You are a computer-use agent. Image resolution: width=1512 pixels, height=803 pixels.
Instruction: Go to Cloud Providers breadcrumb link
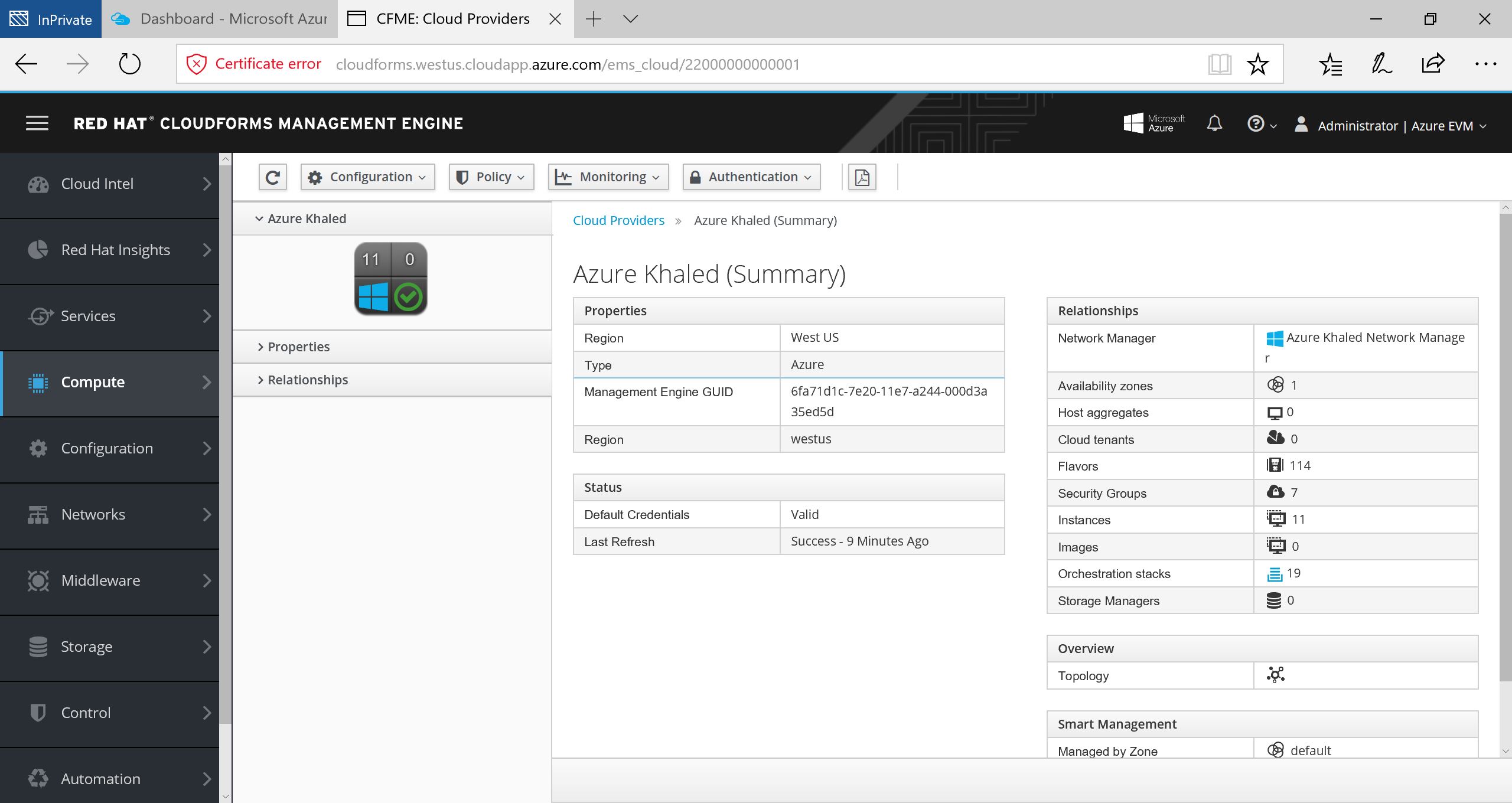tap(618, 220)
